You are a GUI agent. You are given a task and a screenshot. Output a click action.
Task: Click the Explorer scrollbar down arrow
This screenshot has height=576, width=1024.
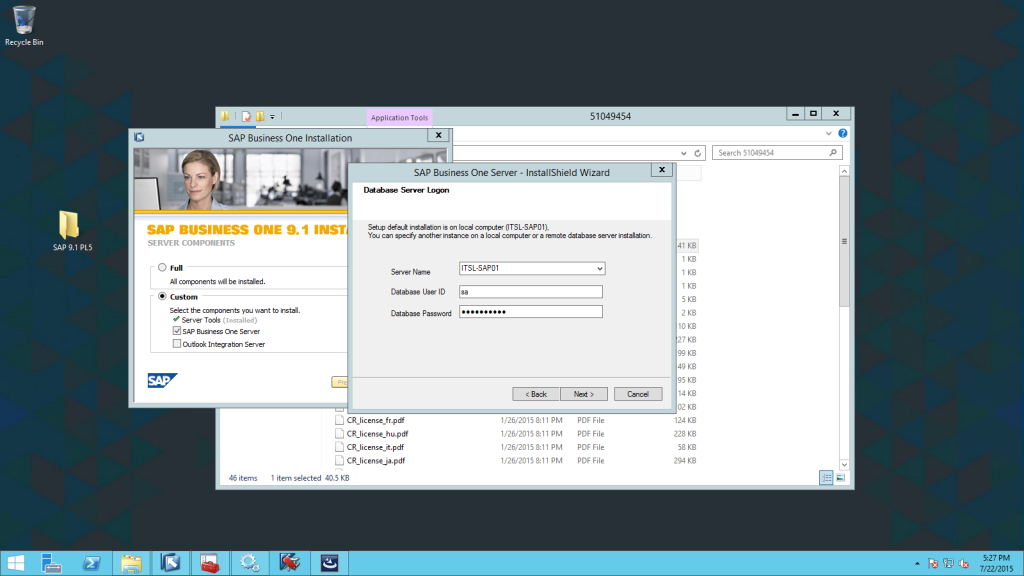(x=844, y=464)
